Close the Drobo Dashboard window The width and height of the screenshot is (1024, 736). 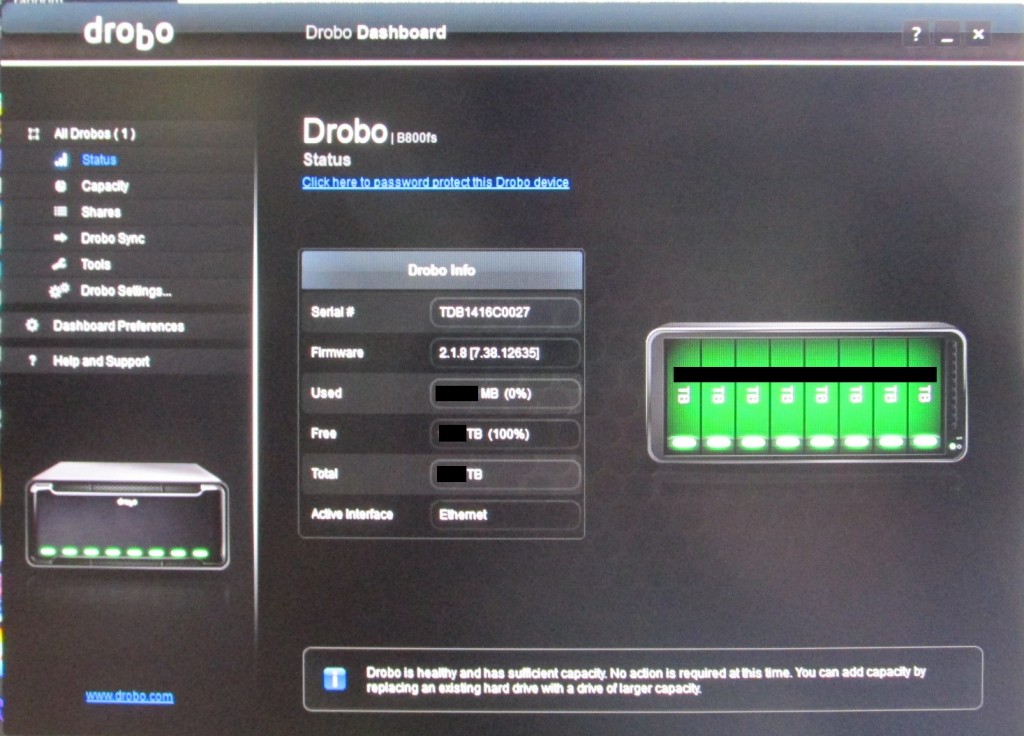978,33
